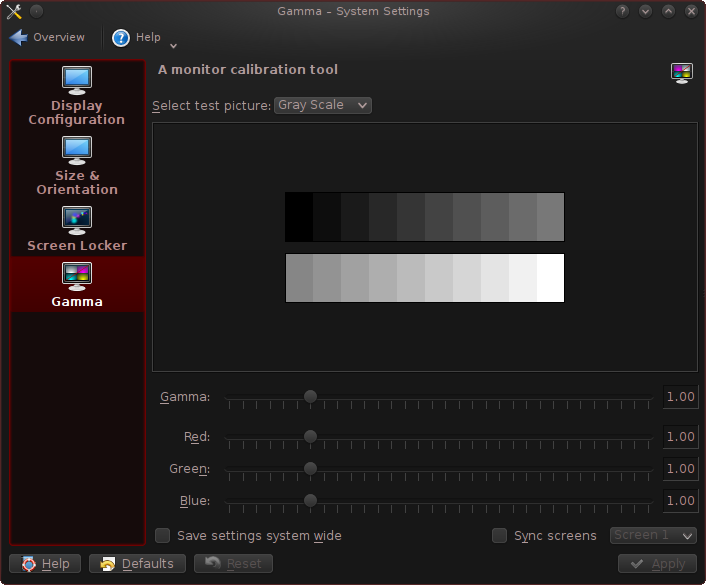Click the Red slider handle

point(310,436)
